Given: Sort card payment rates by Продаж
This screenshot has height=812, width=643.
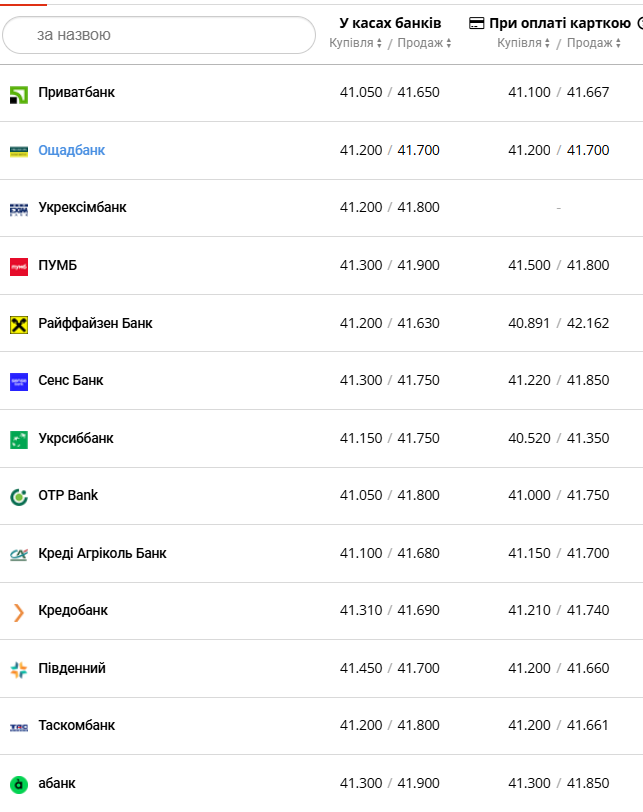Looking at the screenshot, I should click(x=592, y=43).
